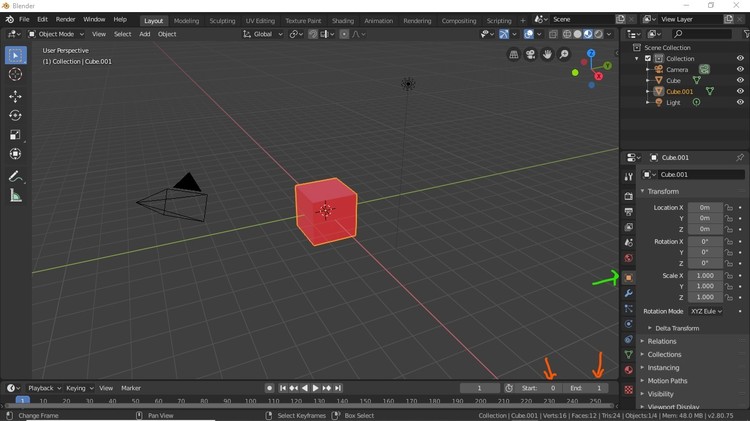Expand the Relations panel
This screenshot has height=421, width=750.
pyautogui.click(x=662, y=341)
